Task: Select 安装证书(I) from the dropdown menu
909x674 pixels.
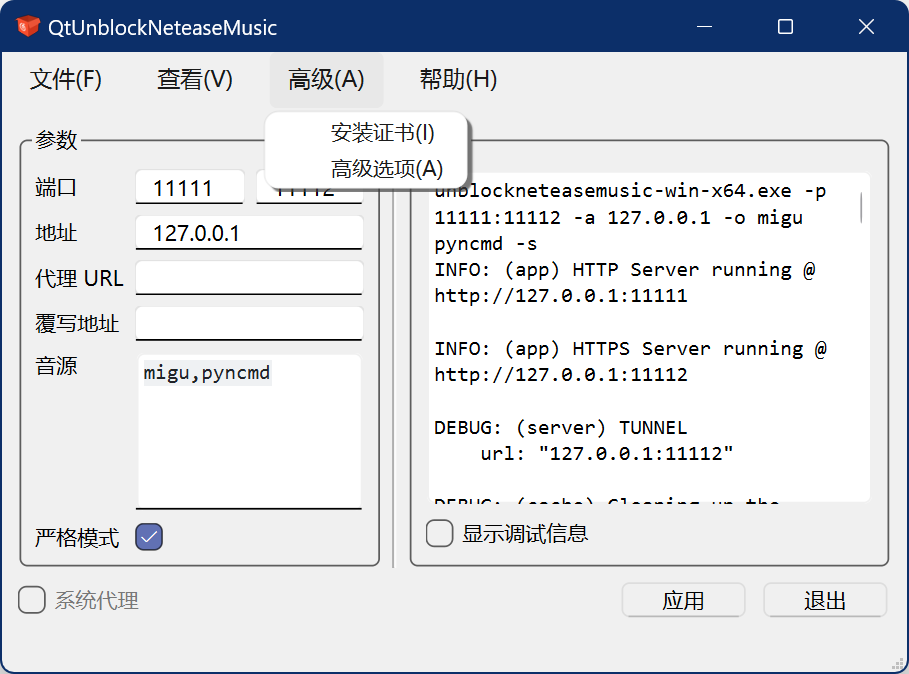Action: [x=382, y=133]
